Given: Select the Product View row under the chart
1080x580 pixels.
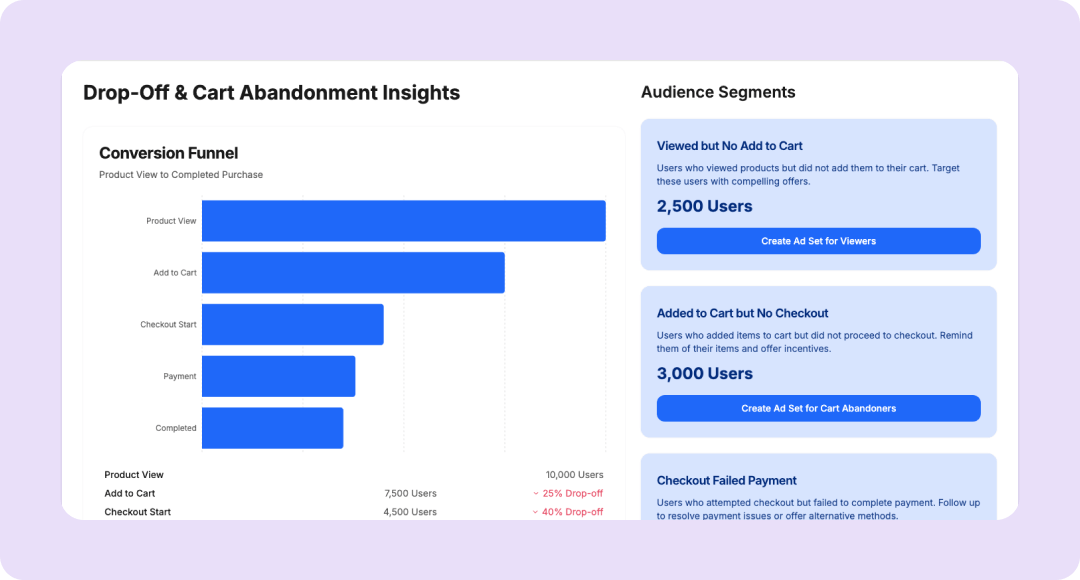Looking at the screenshot, I should 134,475.
